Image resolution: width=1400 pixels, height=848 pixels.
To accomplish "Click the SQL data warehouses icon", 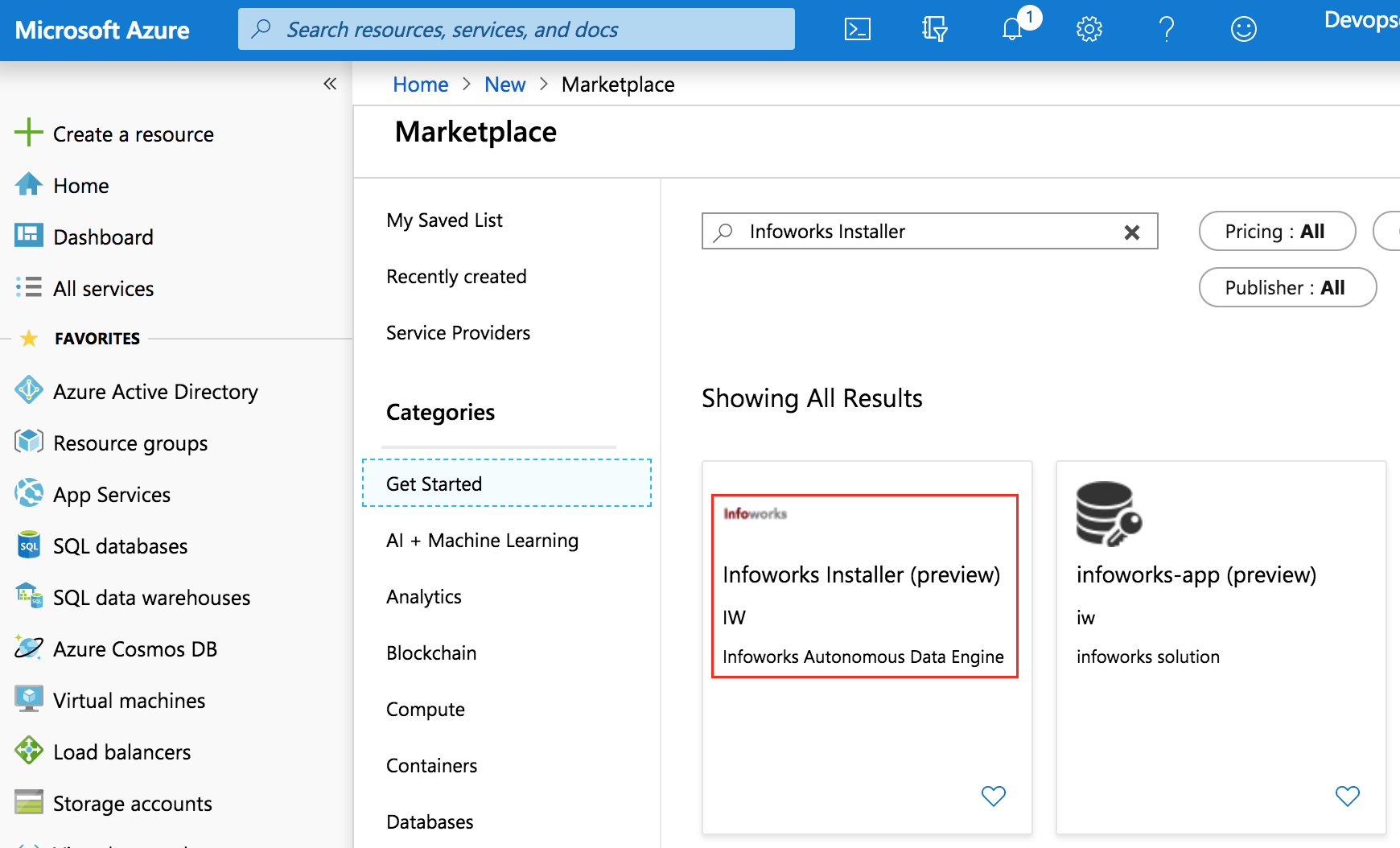I will [x=29, y=595].
